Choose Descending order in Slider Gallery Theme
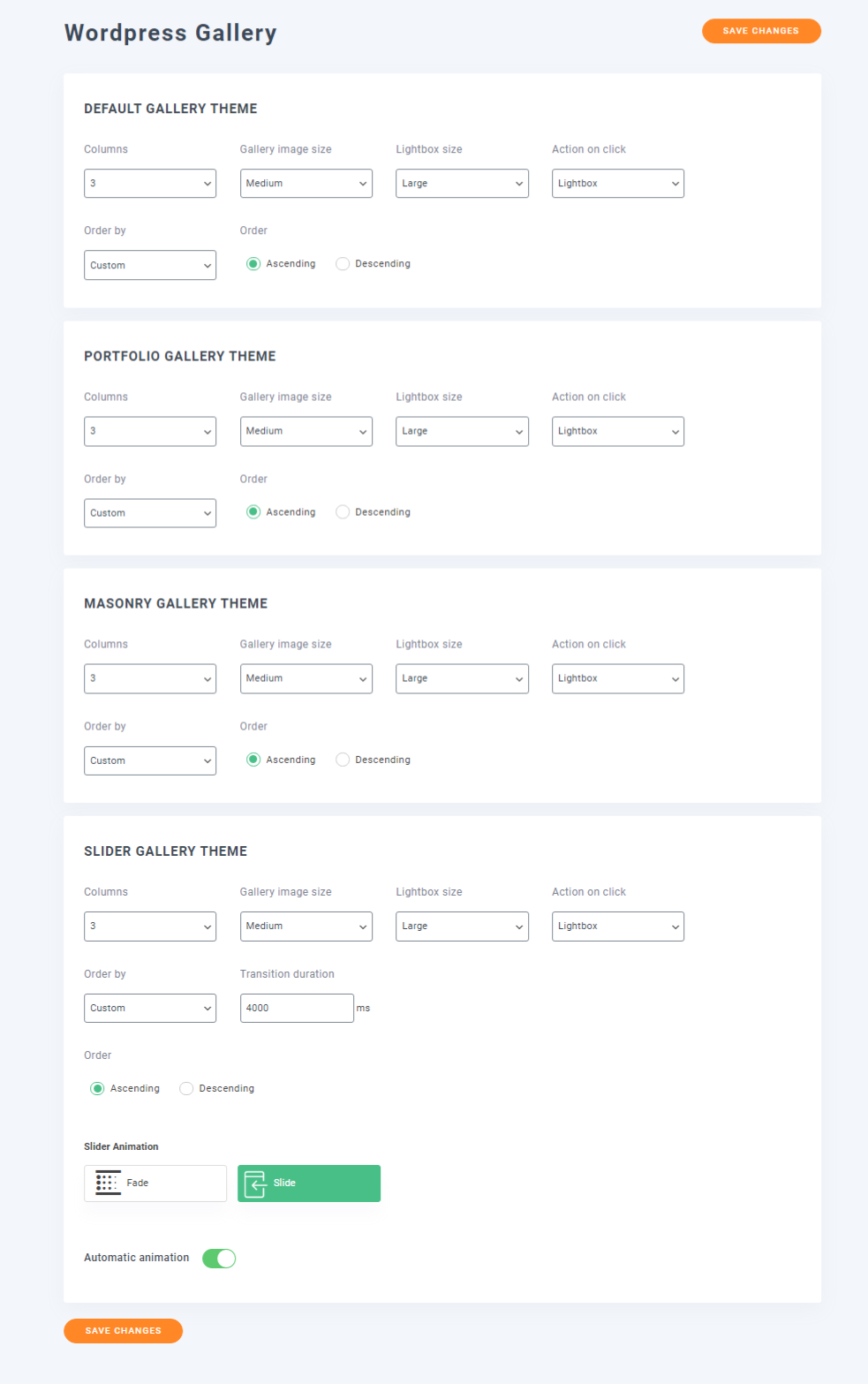Viewport: 868px width, 1384px height. 186,1088
